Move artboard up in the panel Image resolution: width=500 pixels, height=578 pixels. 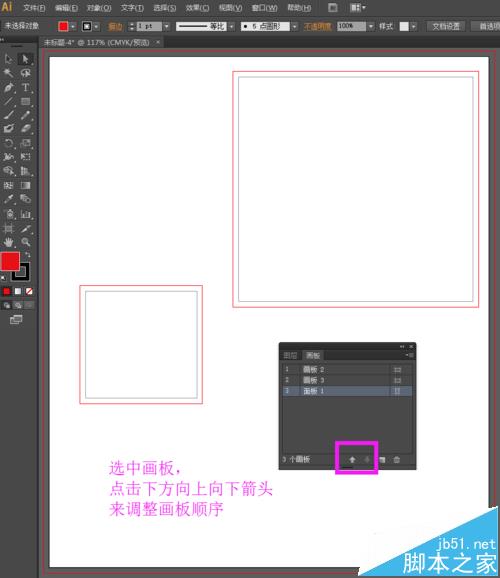point(352,460)
